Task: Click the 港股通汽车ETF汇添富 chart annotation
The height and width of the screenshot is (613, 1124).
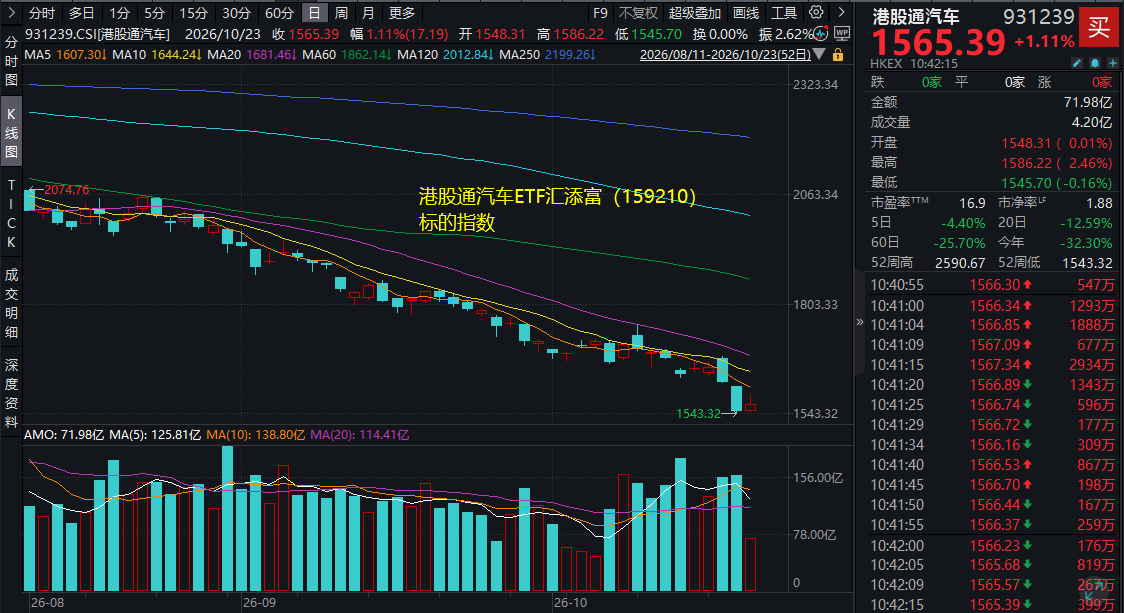Action: point(558,209)
